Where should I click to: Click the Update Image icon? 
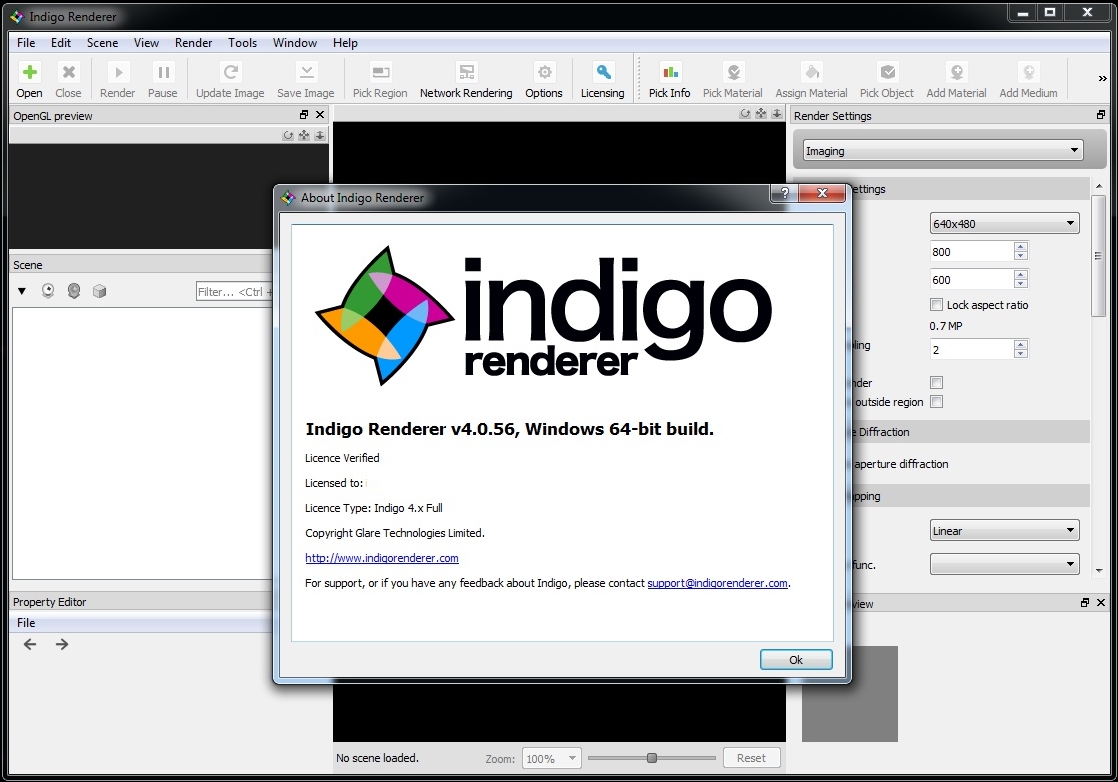[230, 79]
